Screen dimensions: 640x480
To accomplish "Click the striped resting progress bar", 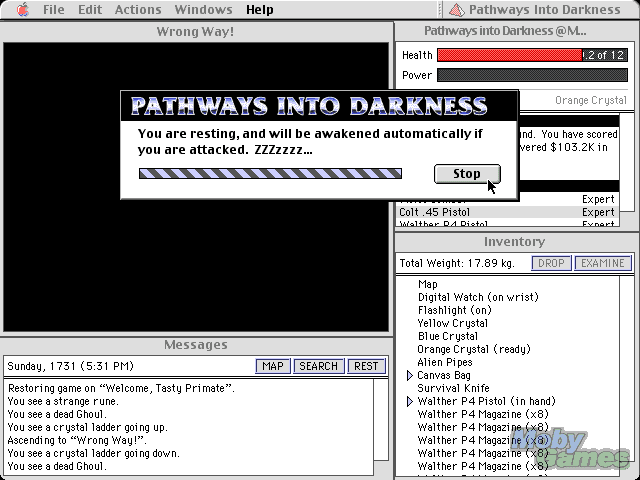I will (x=270, y=173).
